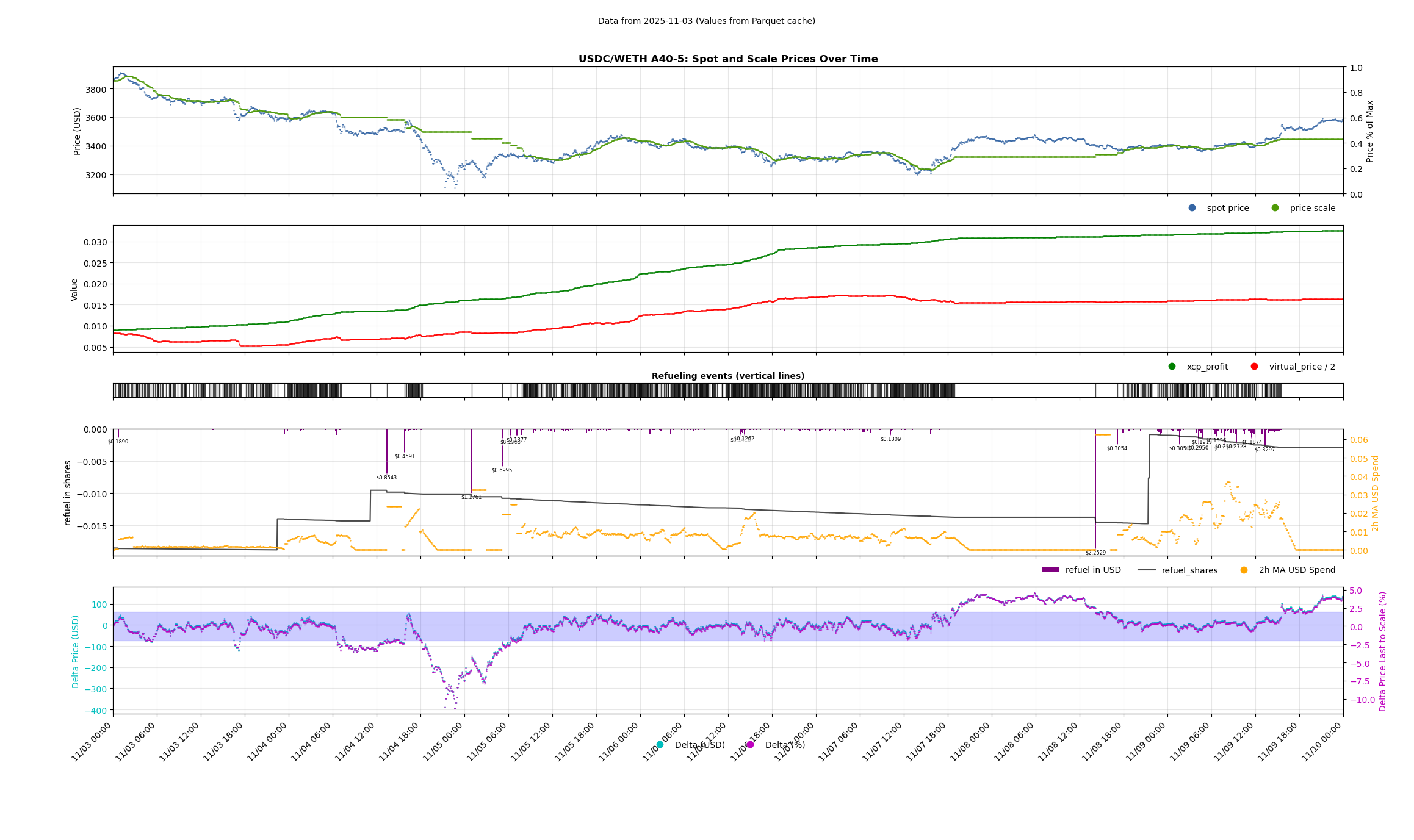The height and width of the screenshot is (840, 1414).
Task: Click the Spot and Scale Prices chart title
Action: click(x=727, y=59)
